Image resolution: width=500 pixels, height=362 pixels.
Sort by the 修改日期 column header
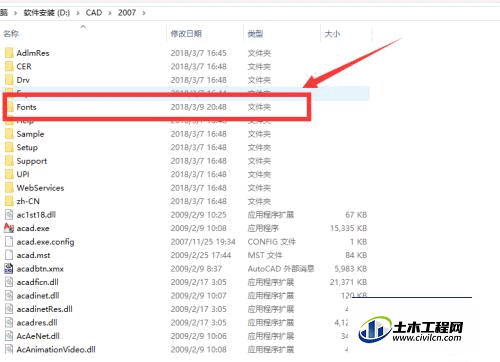(186, 34)
